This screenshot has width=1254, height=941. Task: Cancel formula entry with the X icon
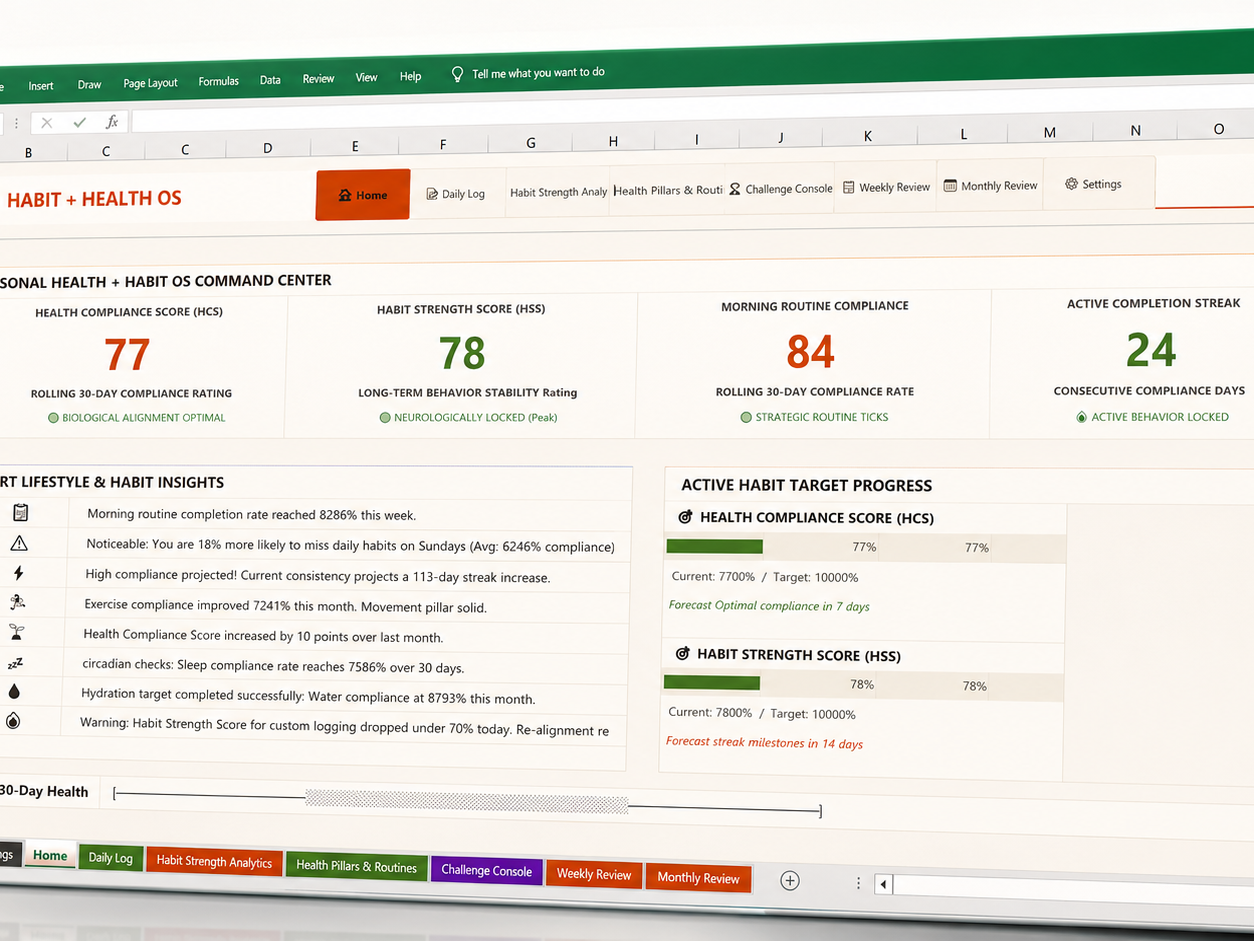coord(46,123)
